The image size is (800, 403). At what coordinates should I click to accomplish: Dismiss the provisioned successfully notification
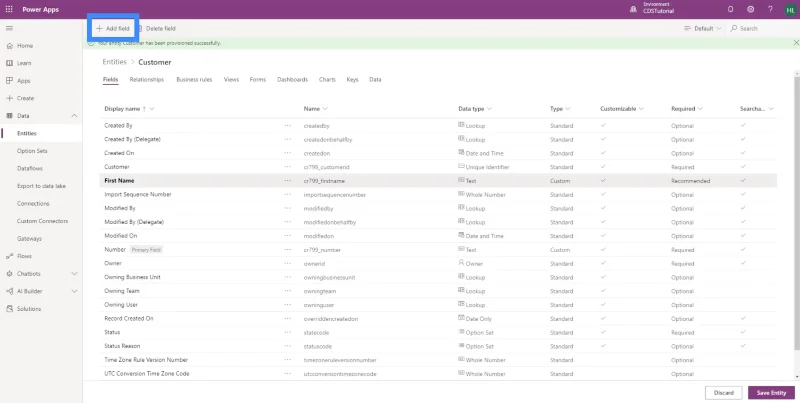(795, 43)
